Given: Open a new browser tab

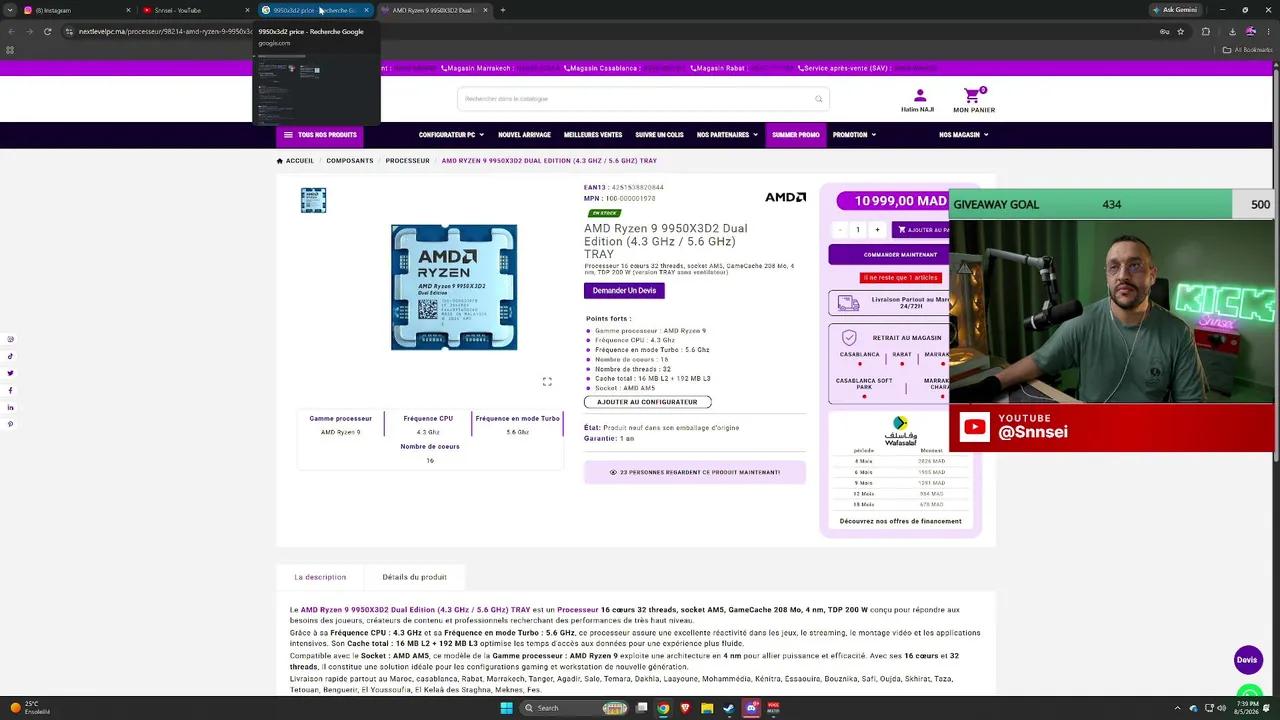Looking at the screenshot, I should point(502,10).
